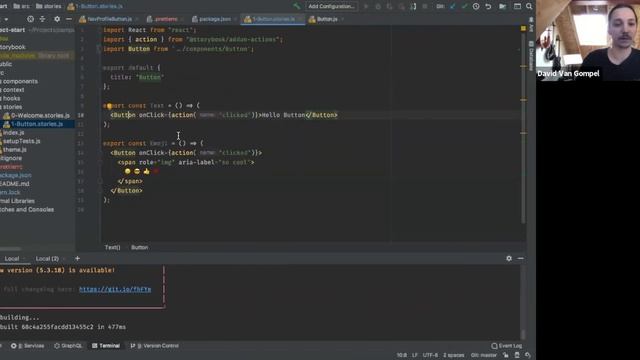Open the GraphQL tool window
Screen dimensions: 640x360
(x=68, y=346)
